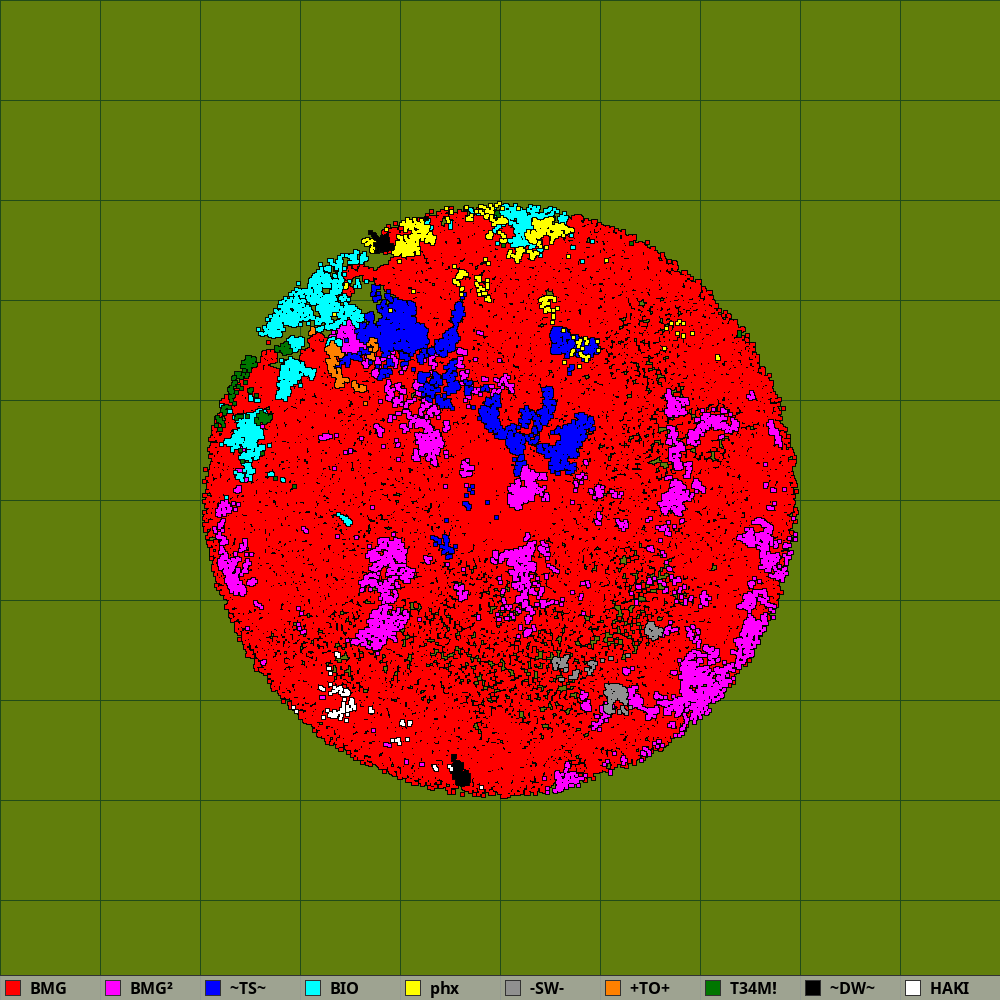This screenshot has width=1000, height=1000.
Task: Click the yellow phx legend swatch
Action: pos(413,988)
